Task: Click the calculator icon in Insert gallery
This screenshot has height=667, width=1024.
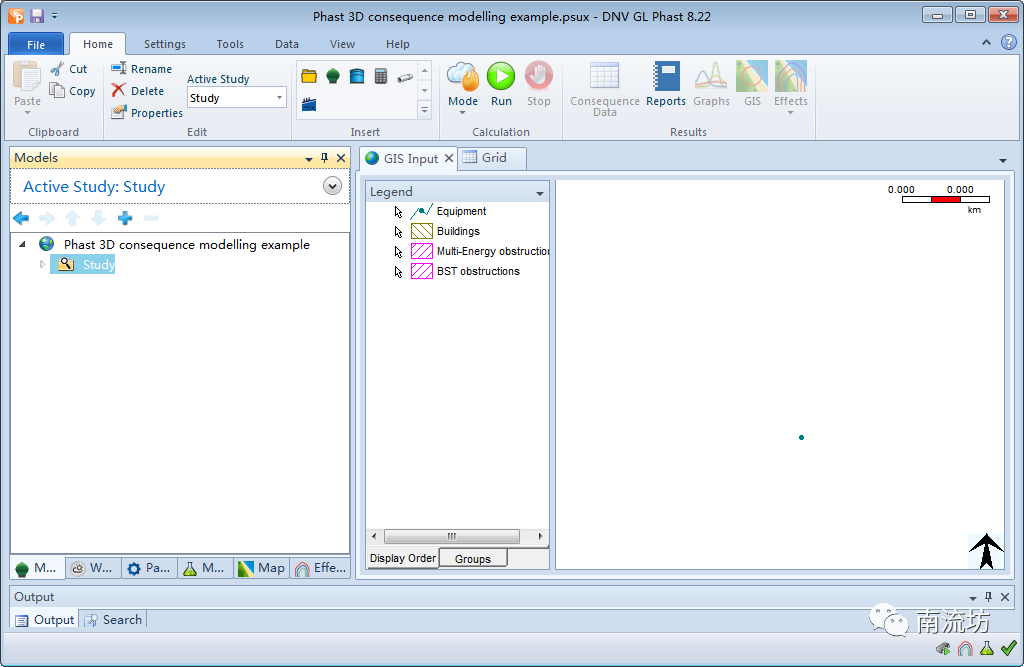Action: (381, 77)
